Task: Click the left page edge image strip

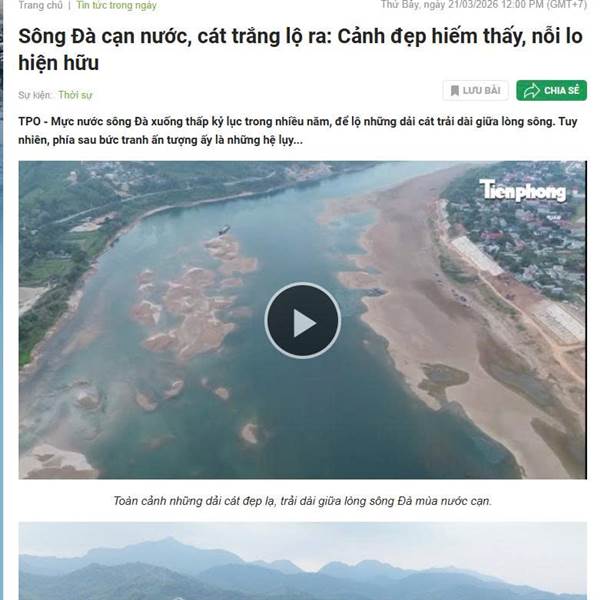Action: [2, 300]
